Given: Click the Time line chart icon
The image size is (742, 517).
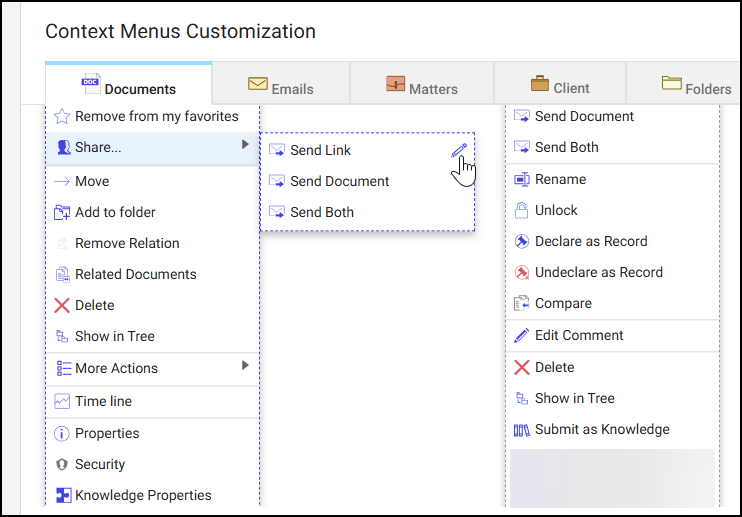Looking at the screenshot, I should click(x=62, y=401).
